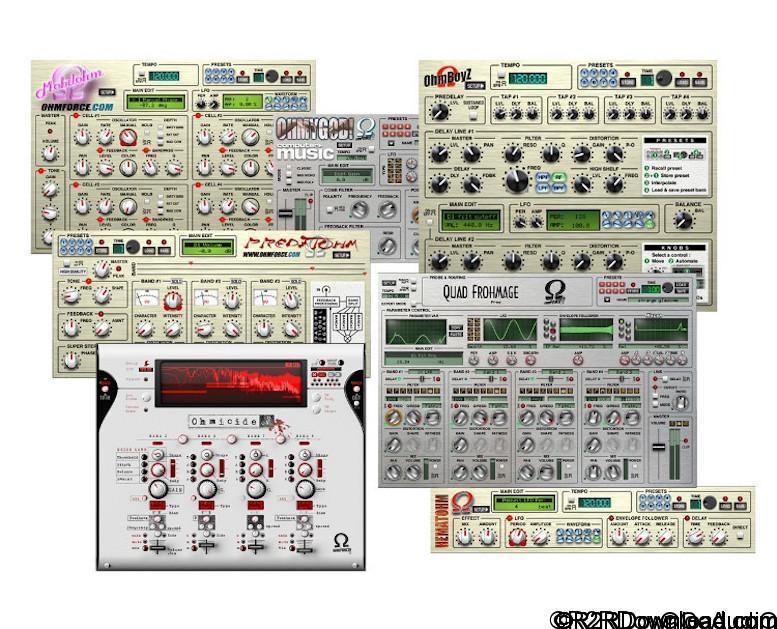
Task: Click the Ohmicide name plate
Action: tap(231, 421)
